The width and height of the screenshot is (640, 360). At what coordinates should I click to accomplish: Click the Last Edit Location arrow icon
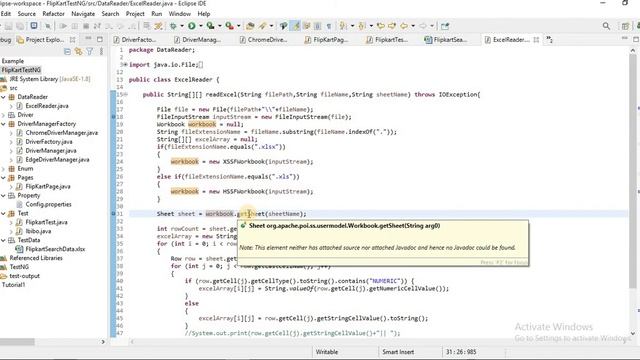click(381, 26)
